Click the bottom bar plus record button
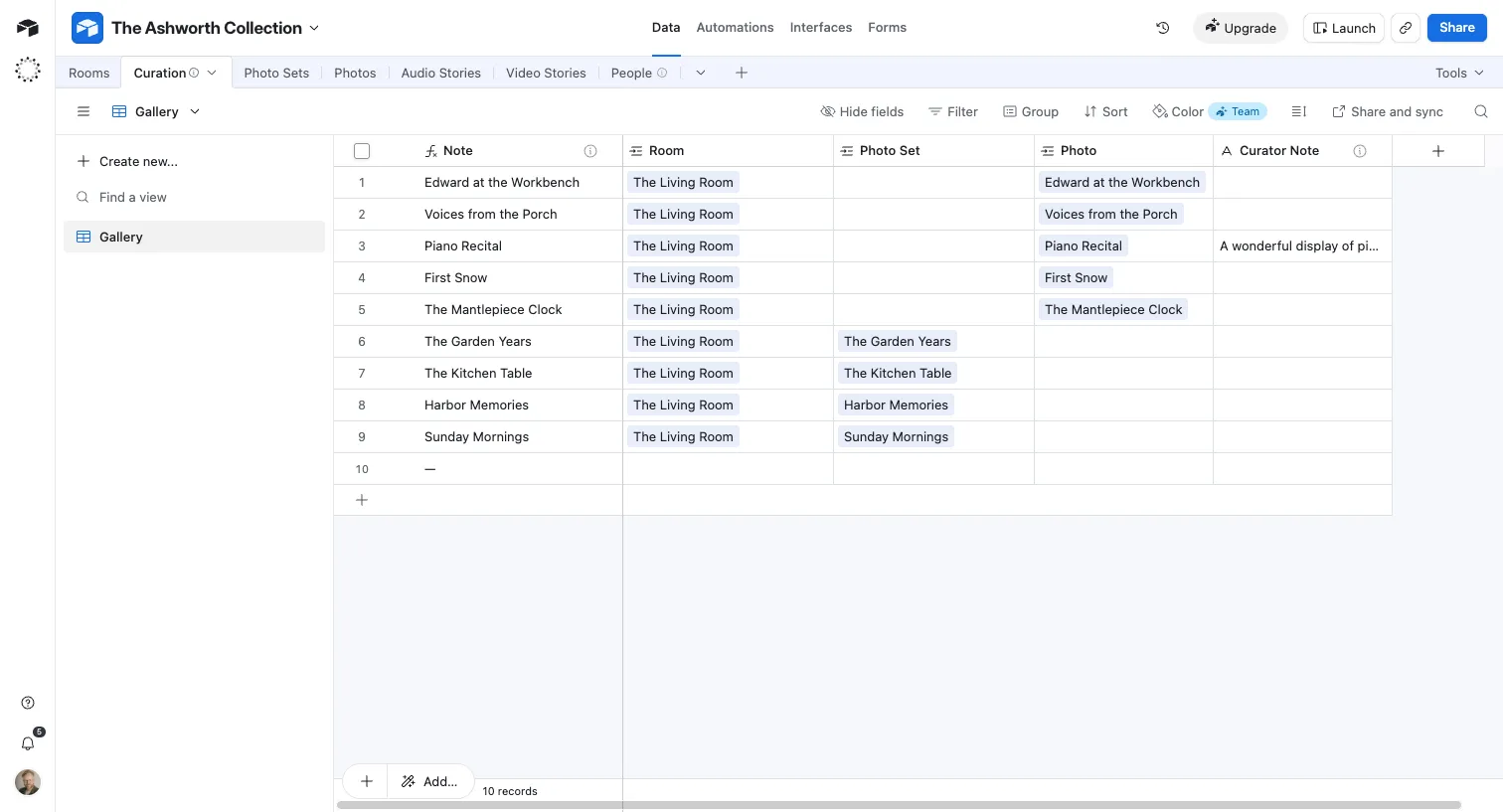Viewport: 1503px width, 812px height. click(x=367, y=781)
